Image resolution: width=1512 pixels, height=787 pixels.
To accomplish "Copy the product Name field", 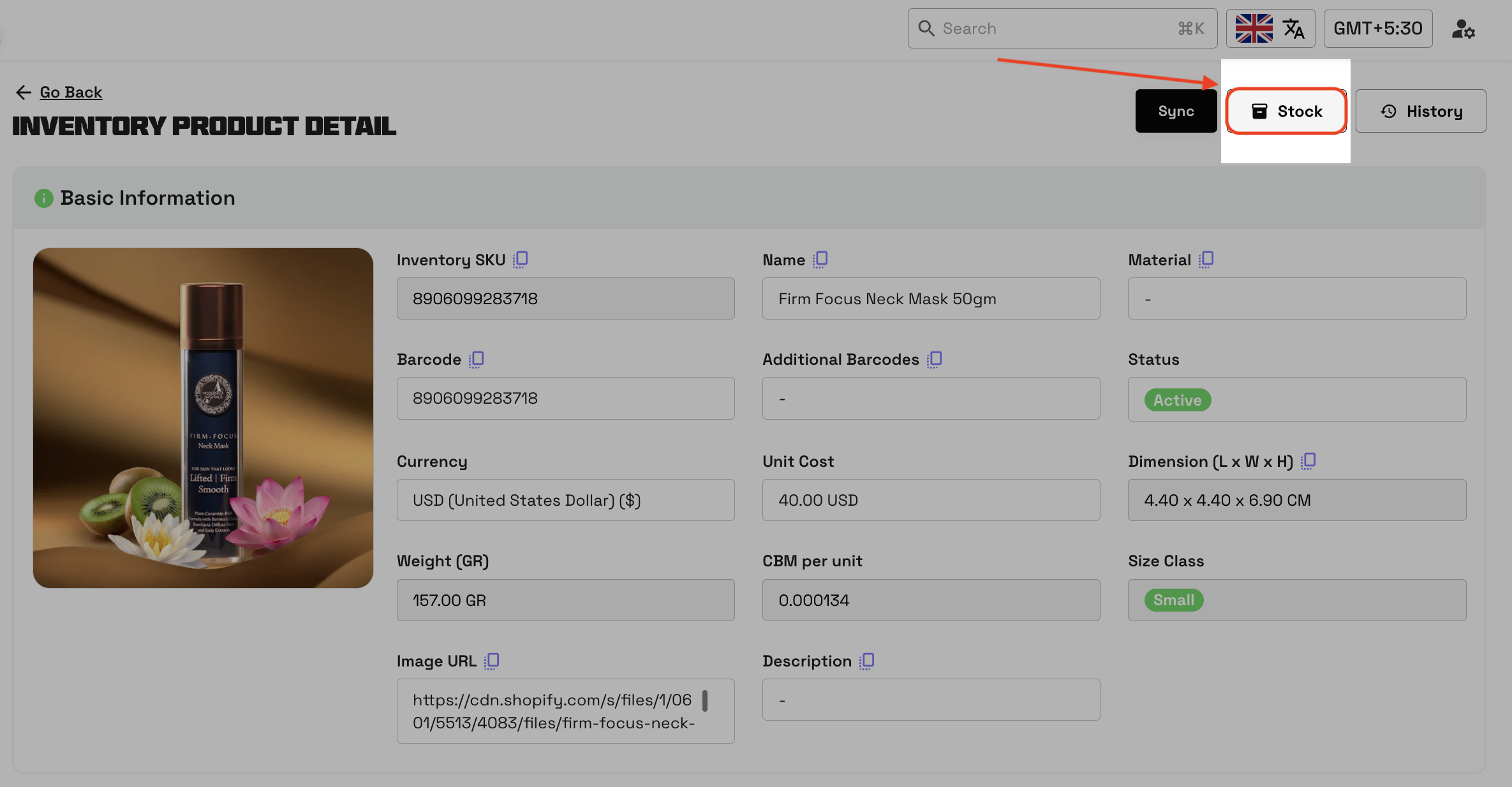I will 820,260.
